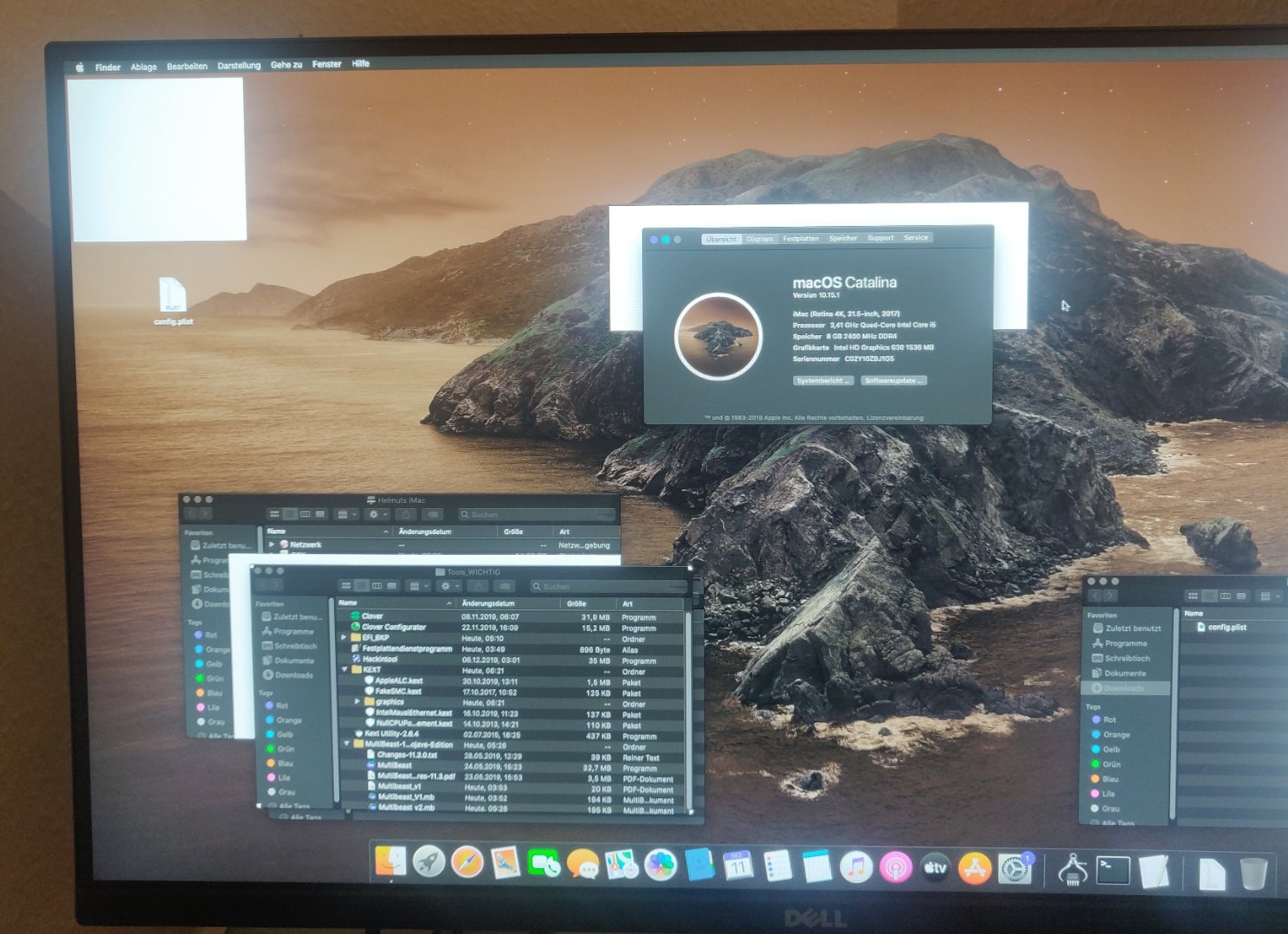This screenshot has width=1288, height=934.
Task: Collapse the MultiBeast folder triangle
Action: tap(346, 744)
